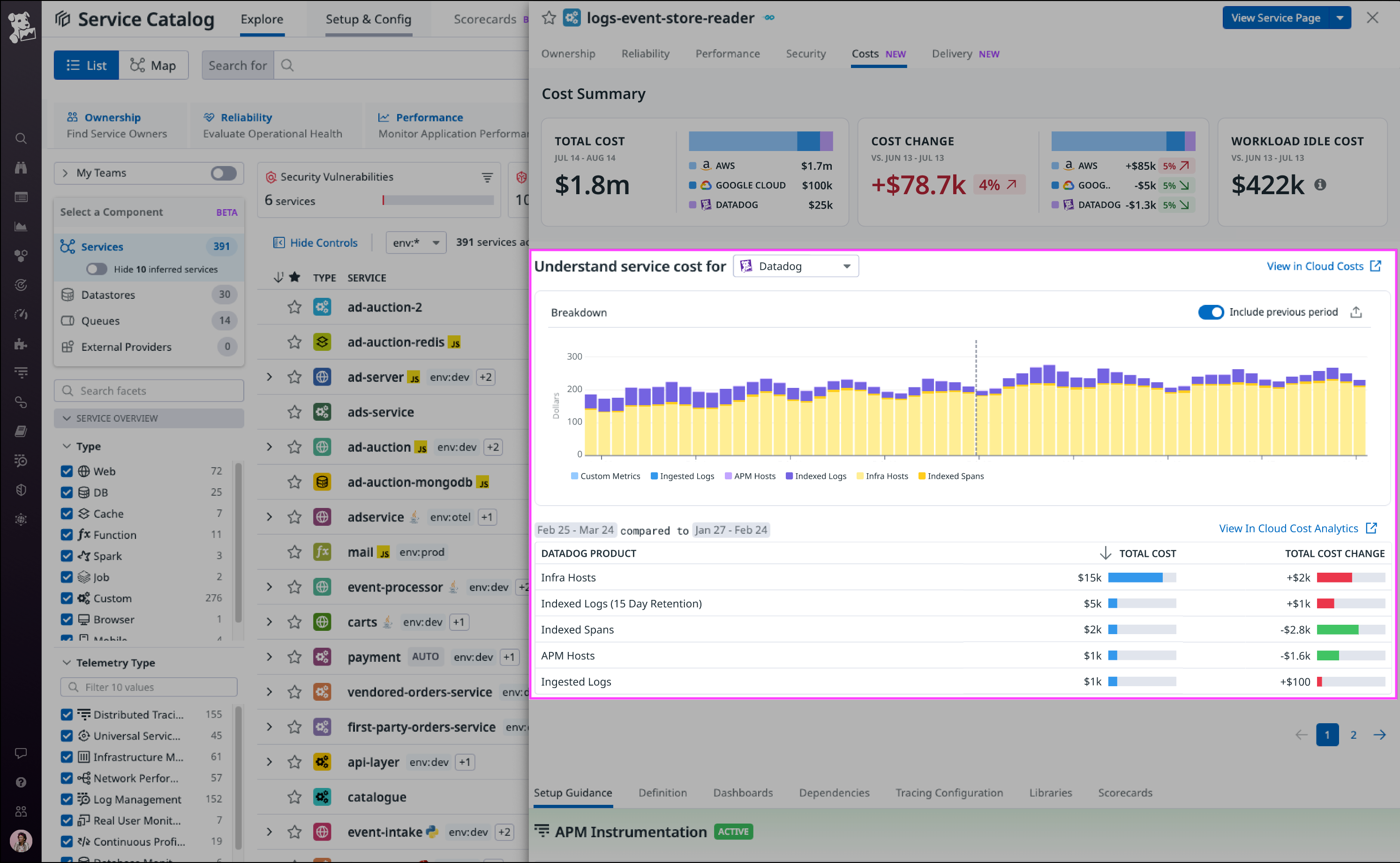Open the Datadog provider dropdown in cost breakdown
The width and height of the screenshot is (1400, 863).
pyautogui.click(x=795, y=266)
